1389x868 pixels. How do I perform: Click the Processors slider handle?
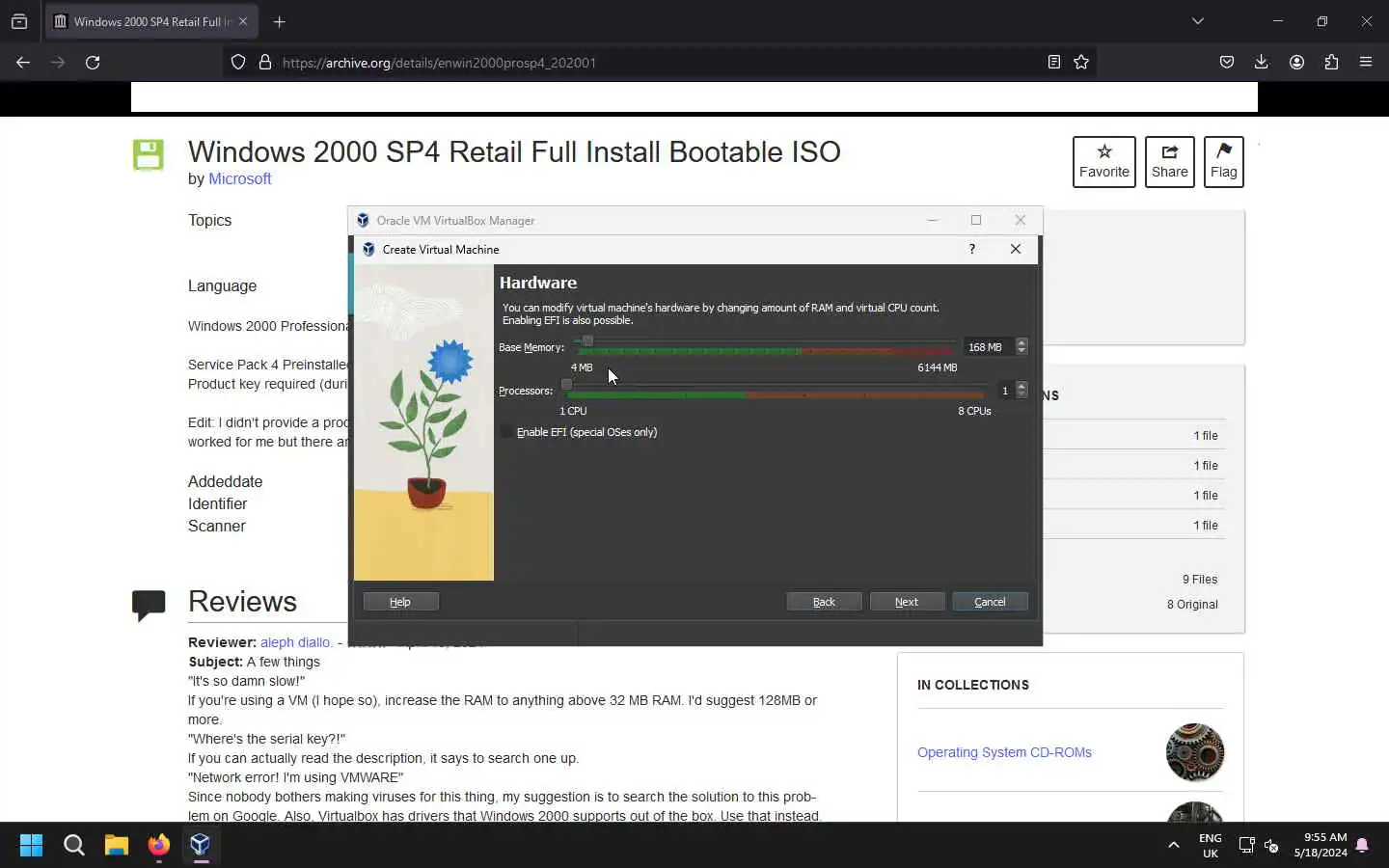pyautogui.click(x=567, y=384)
